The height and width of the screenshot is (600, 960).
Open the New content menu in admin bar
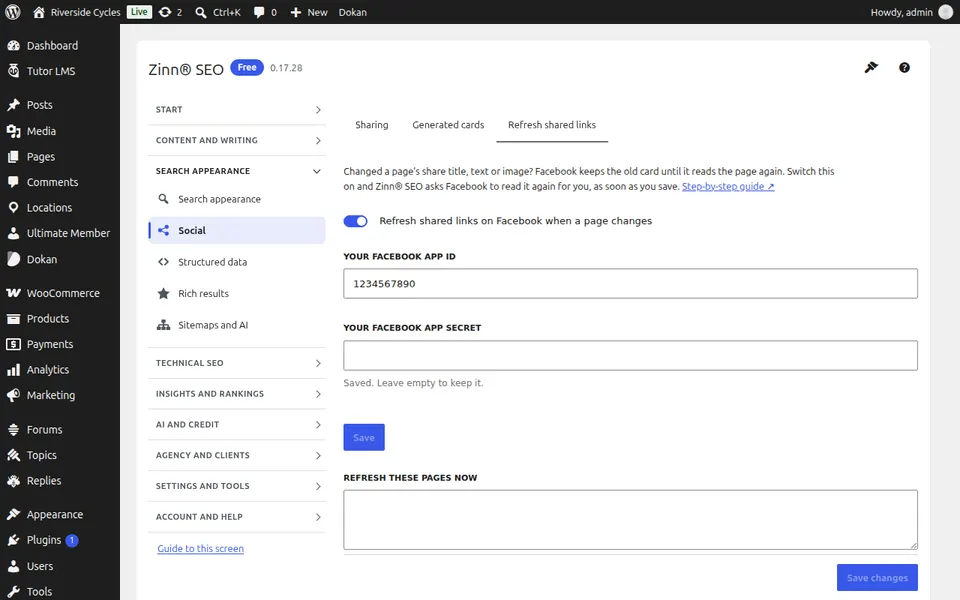coord(309,12)
